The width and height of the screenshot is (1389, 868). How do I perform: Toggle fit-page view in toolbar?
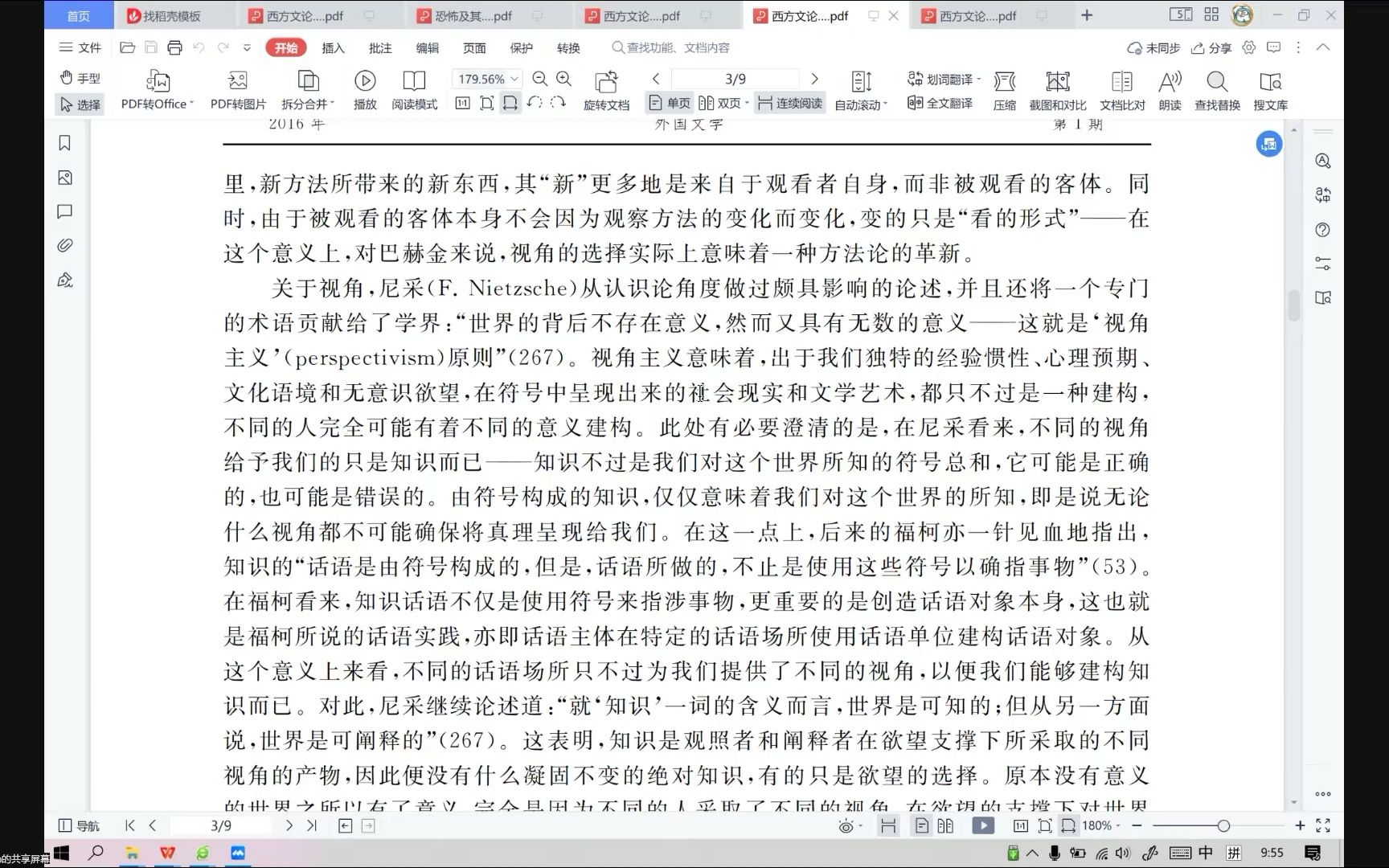tap(487, 103)
